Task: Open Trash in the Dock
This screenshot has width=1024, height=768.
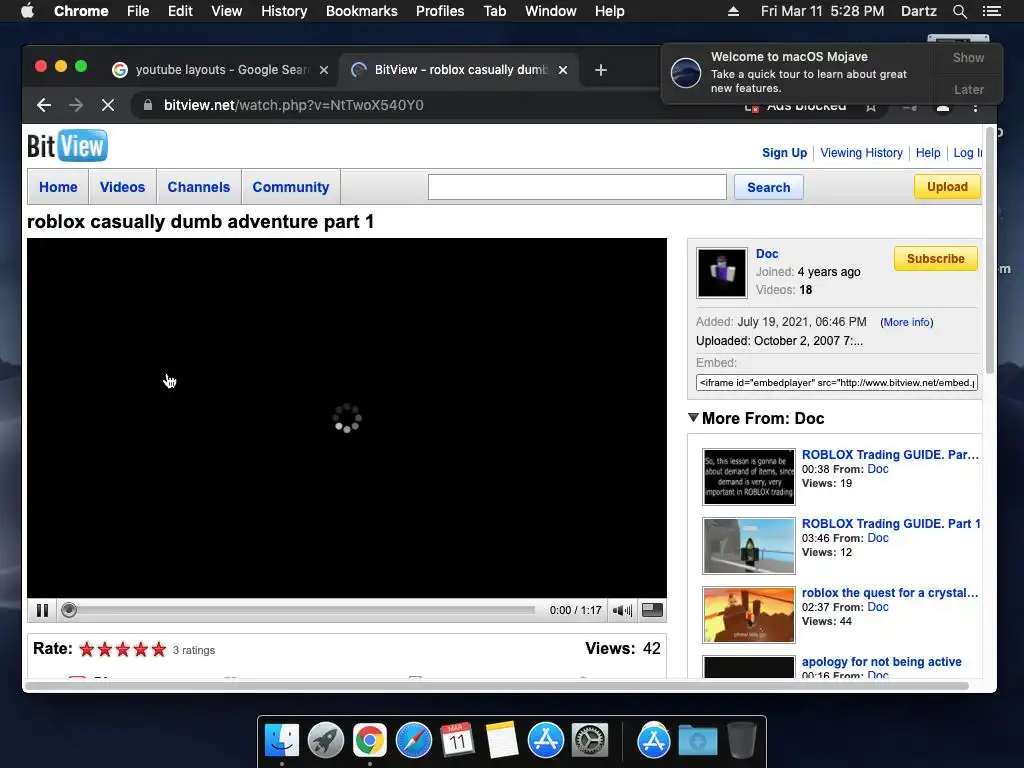Action: (742, 741)
